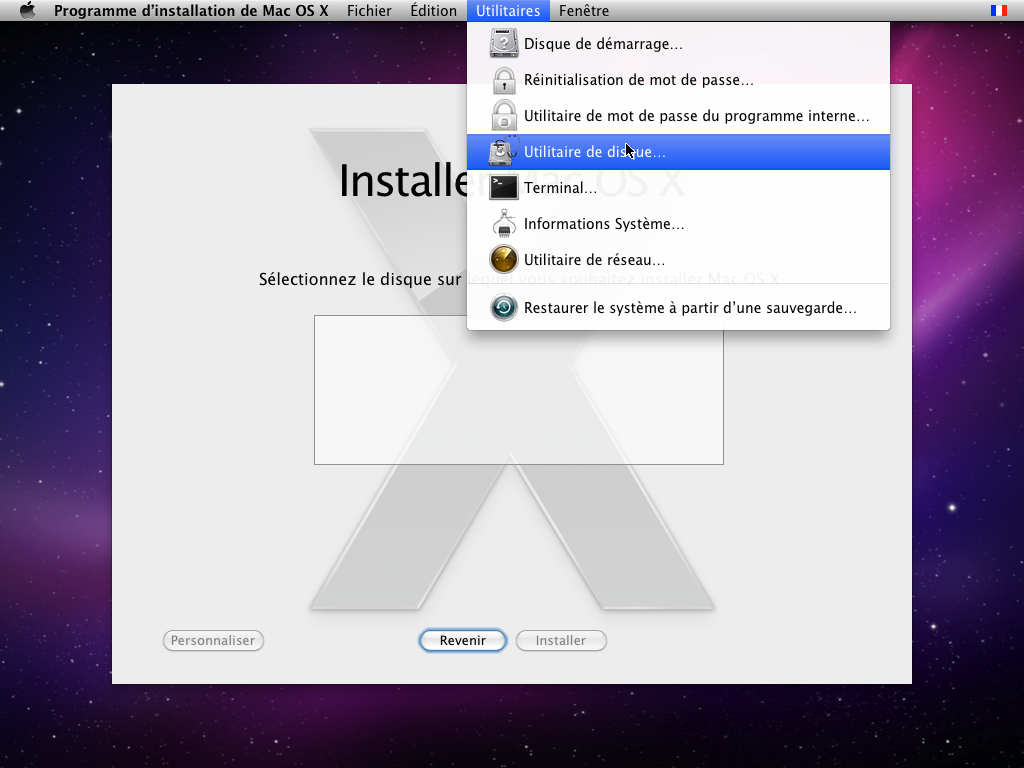Open the Édition menu
The image size is (1024, 768).
click(x=433, y=11)
